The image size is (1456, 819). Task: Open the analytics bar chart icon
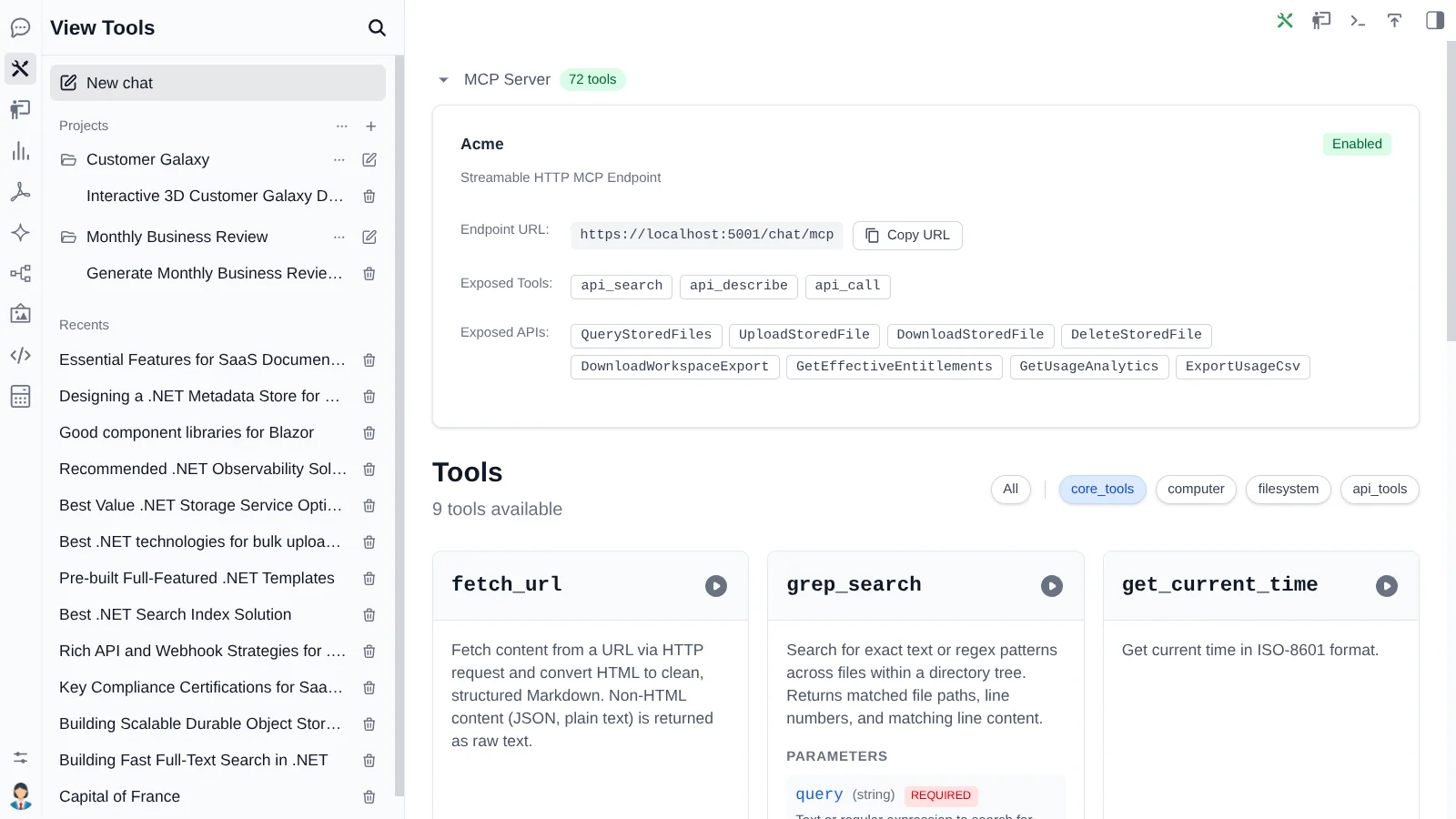click(20, 151)
